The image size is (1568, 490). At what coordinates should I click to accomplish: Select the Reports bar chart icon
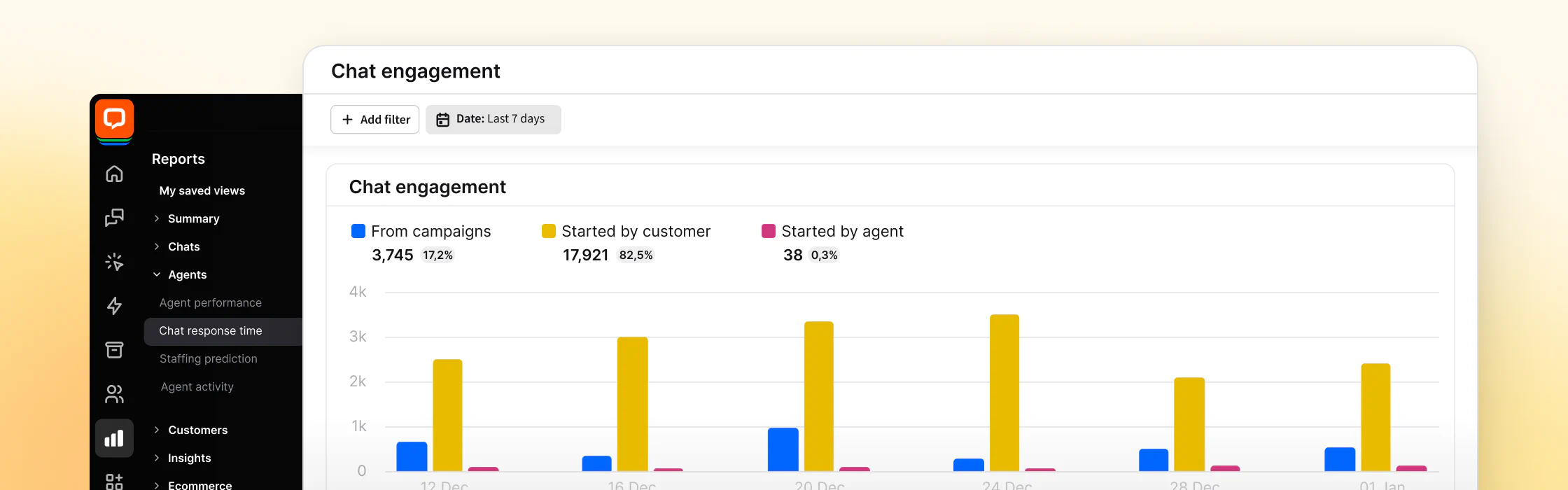114,439
